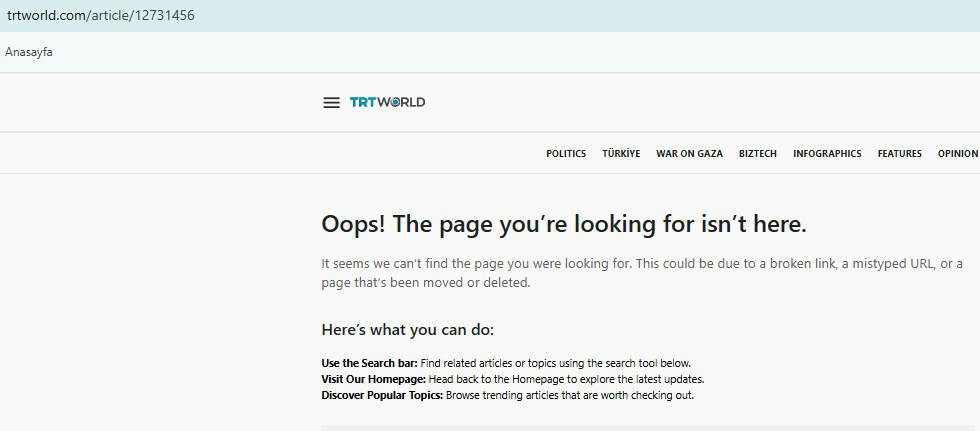This screenshot has width=980, height=431.
Task: Click the "Discover Popular Topics:" label
Action: [381, 395]
